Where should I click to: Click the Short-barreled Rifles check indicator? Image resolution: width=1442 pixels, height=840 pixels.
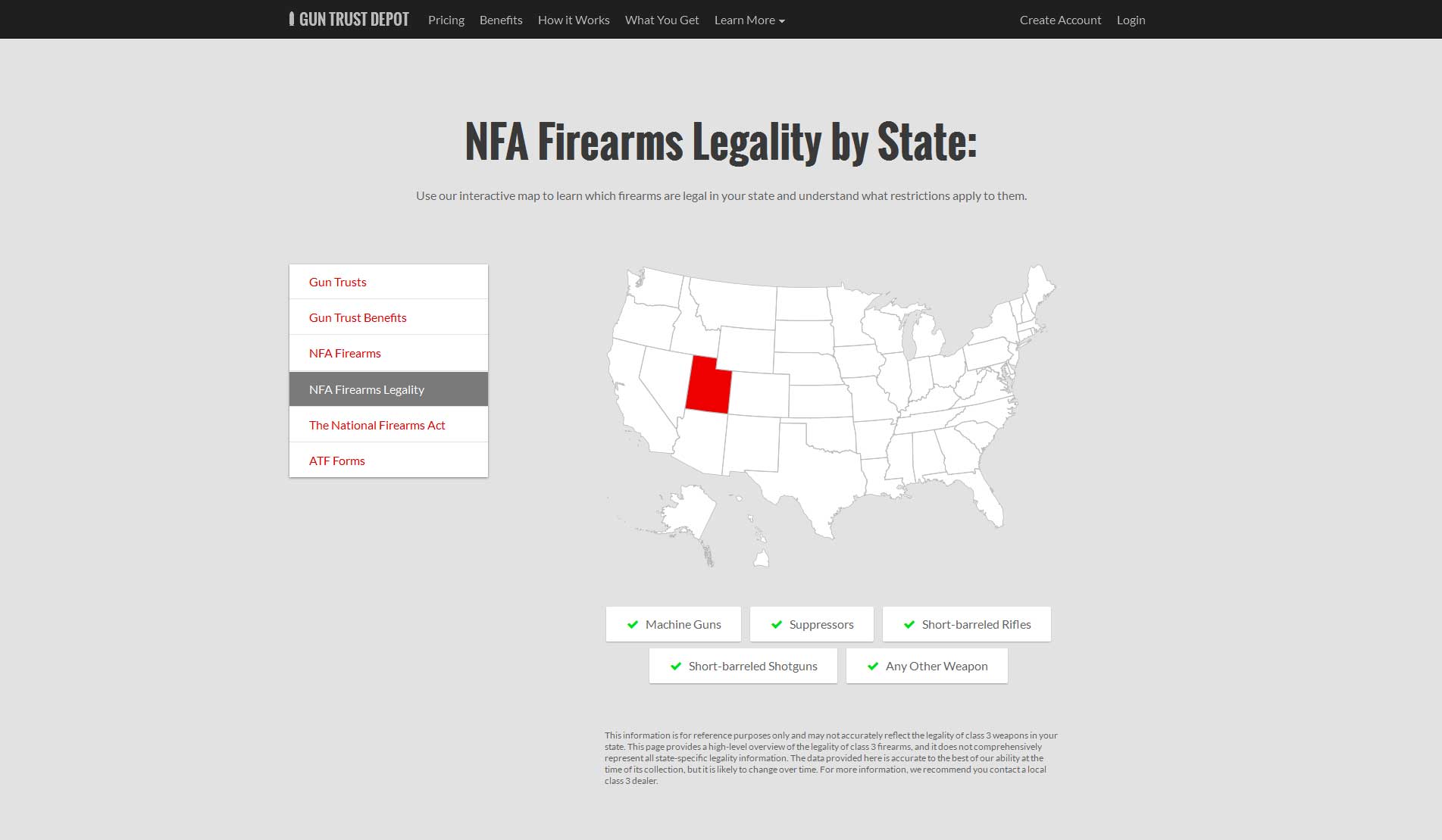click(909, 625)
